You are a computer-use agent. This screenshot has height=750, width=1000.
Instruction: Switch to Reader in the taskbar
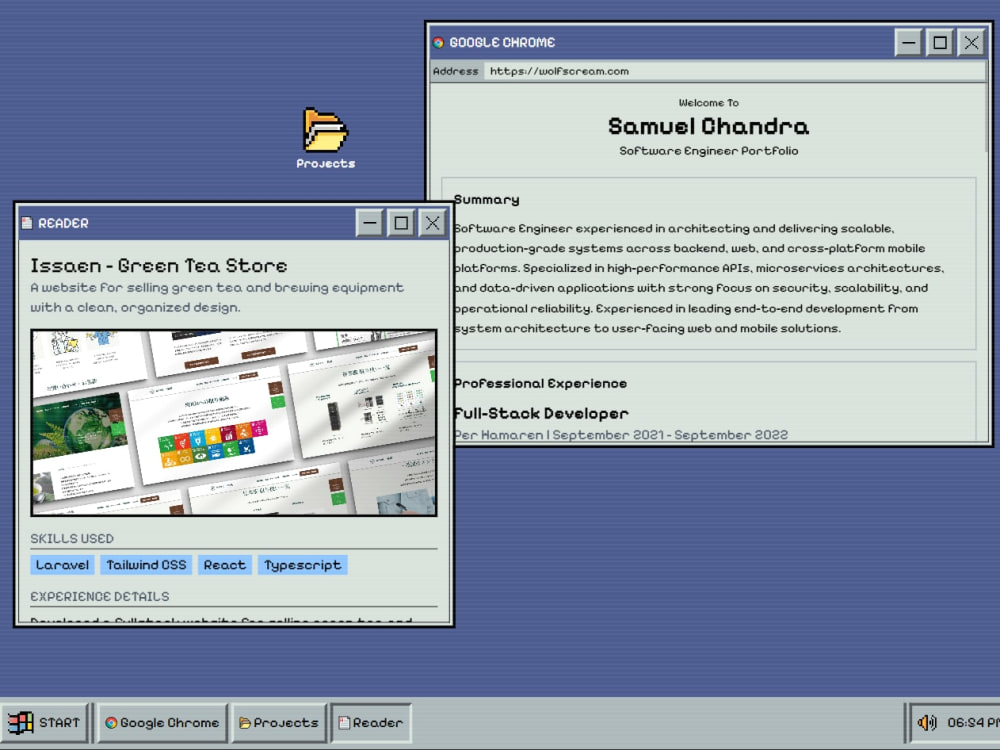click(371, 723)
